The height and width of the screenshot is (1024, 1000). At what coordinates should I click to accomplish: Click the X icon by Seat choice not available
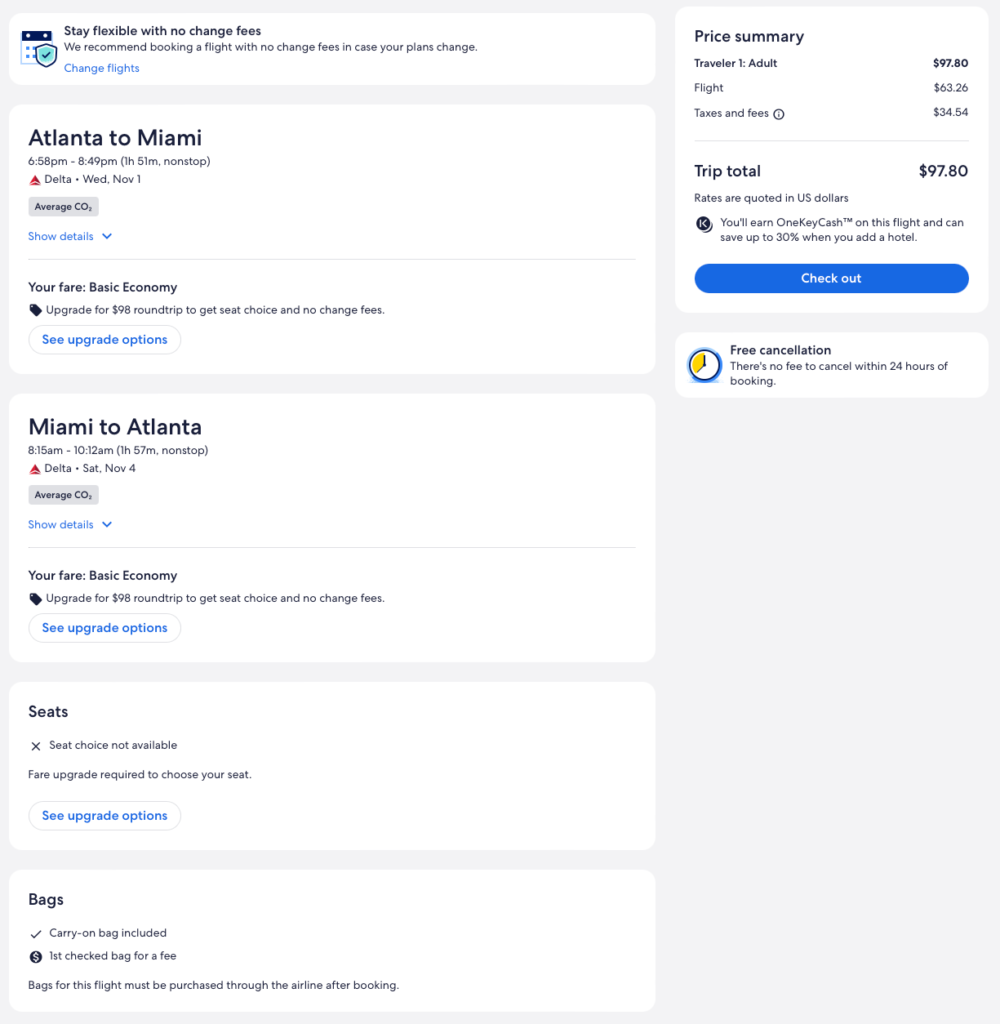36,746
